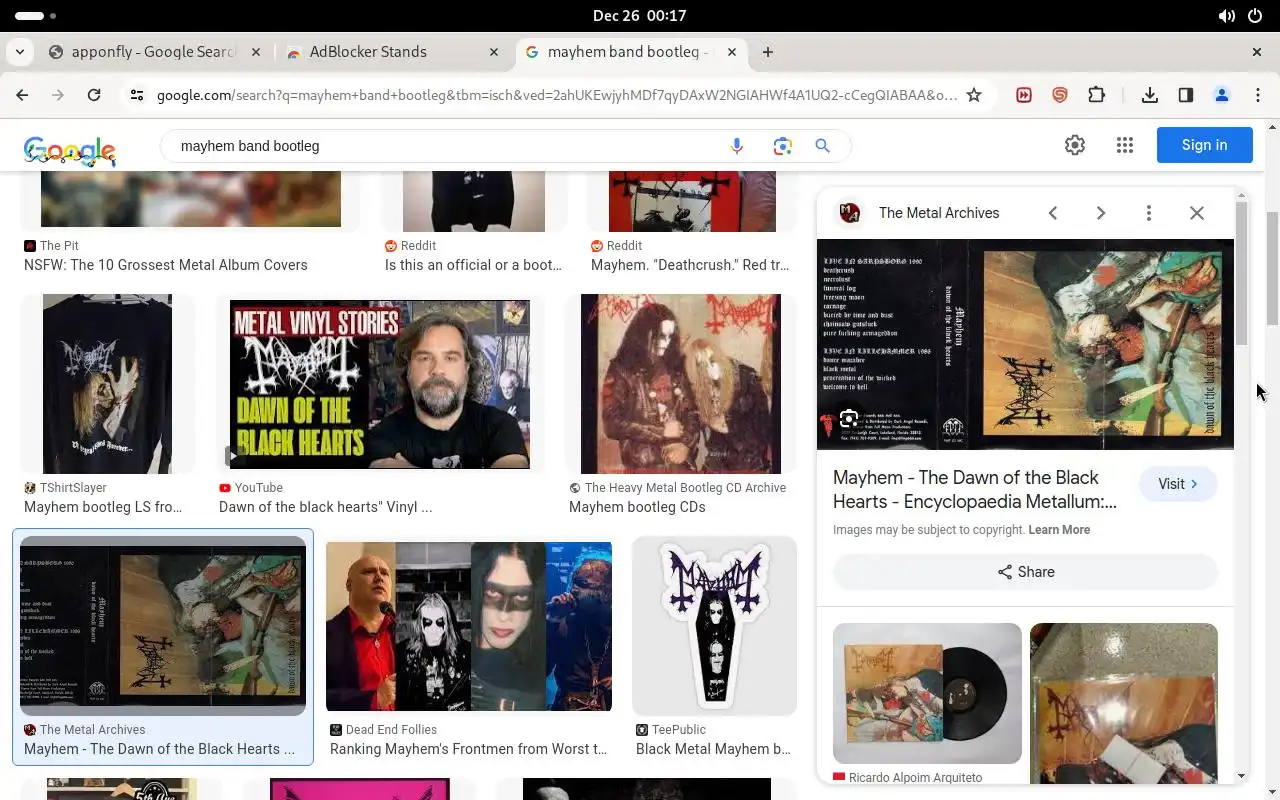The width and height of the screenshot is (1280, 800).
Task: Click the search query input field
Action: tap(450, 146)
